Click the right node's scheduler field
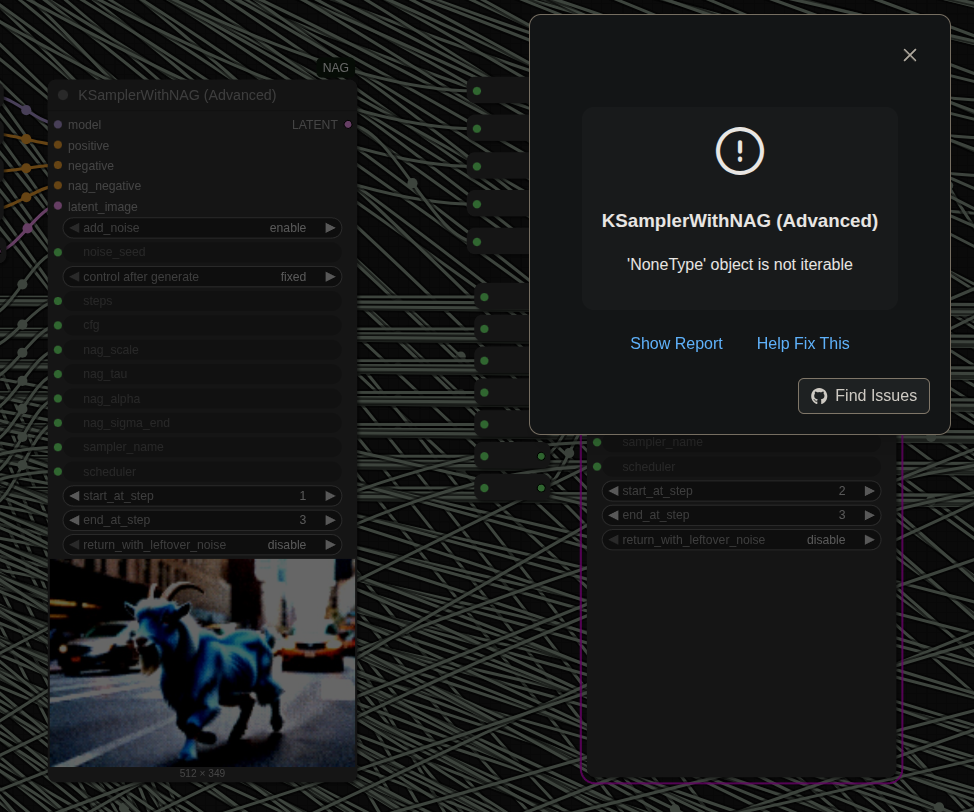The width and height of the screenshot is (974, 812). tap(742, 467)
